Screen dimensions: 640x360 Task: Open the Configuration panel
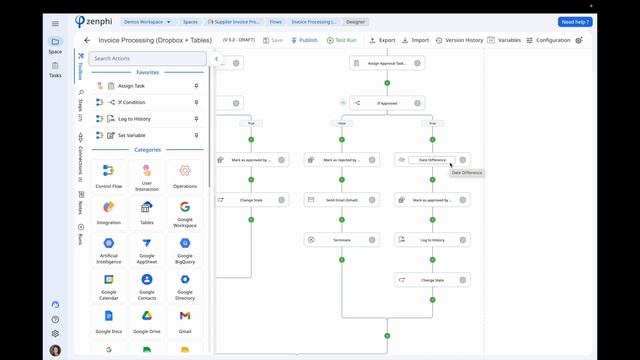(548, 40)
